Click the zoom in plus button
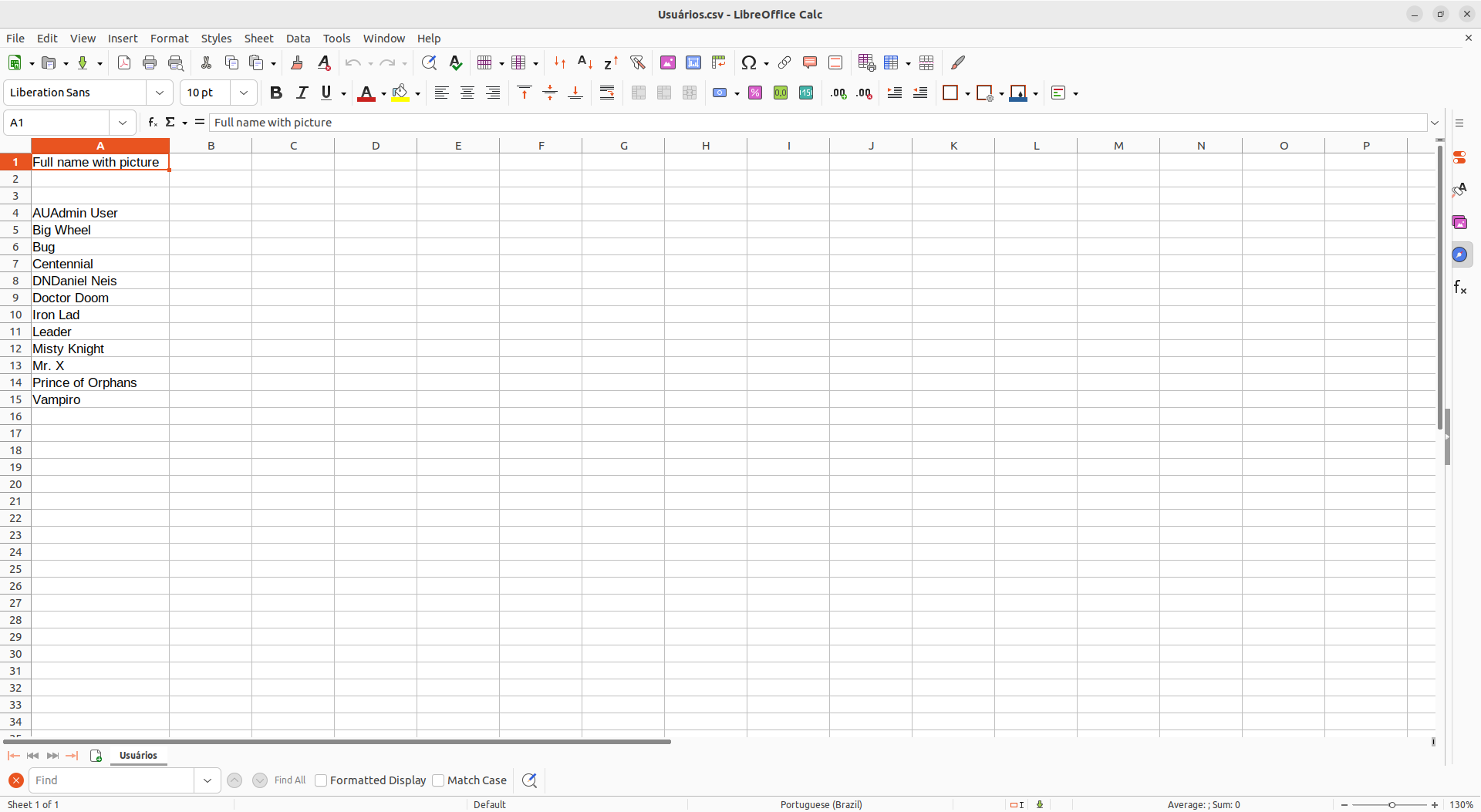The height and width of the screenshot is (812, 1481). [1435, 805]
